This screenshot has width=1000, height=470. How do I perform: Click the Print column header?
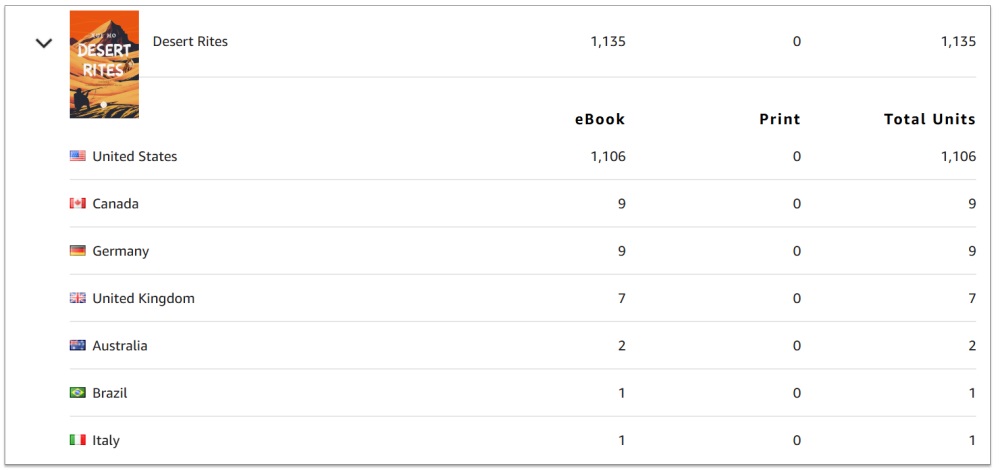[779, 119]
